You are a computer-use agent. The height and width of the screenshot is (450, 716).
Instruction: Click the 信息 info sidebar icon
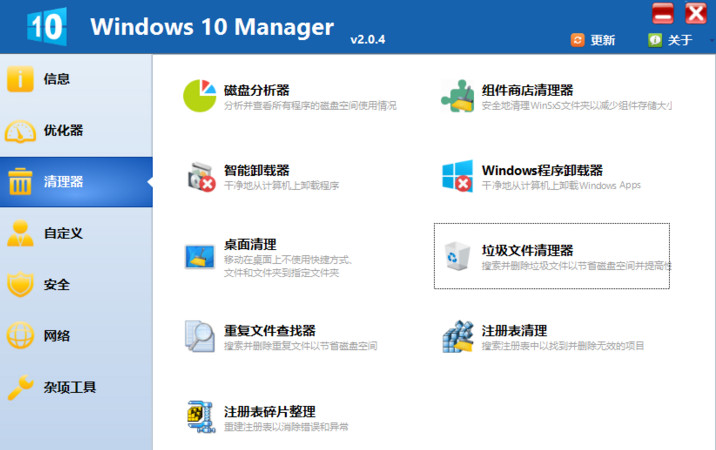[x=20, y=79]
